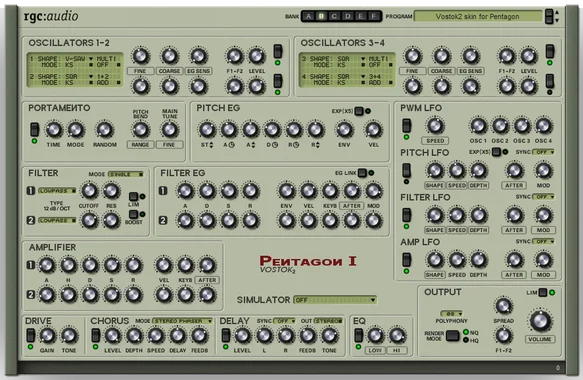Click the PWM LFO OSC 1 knob

[x=478, y=126]
